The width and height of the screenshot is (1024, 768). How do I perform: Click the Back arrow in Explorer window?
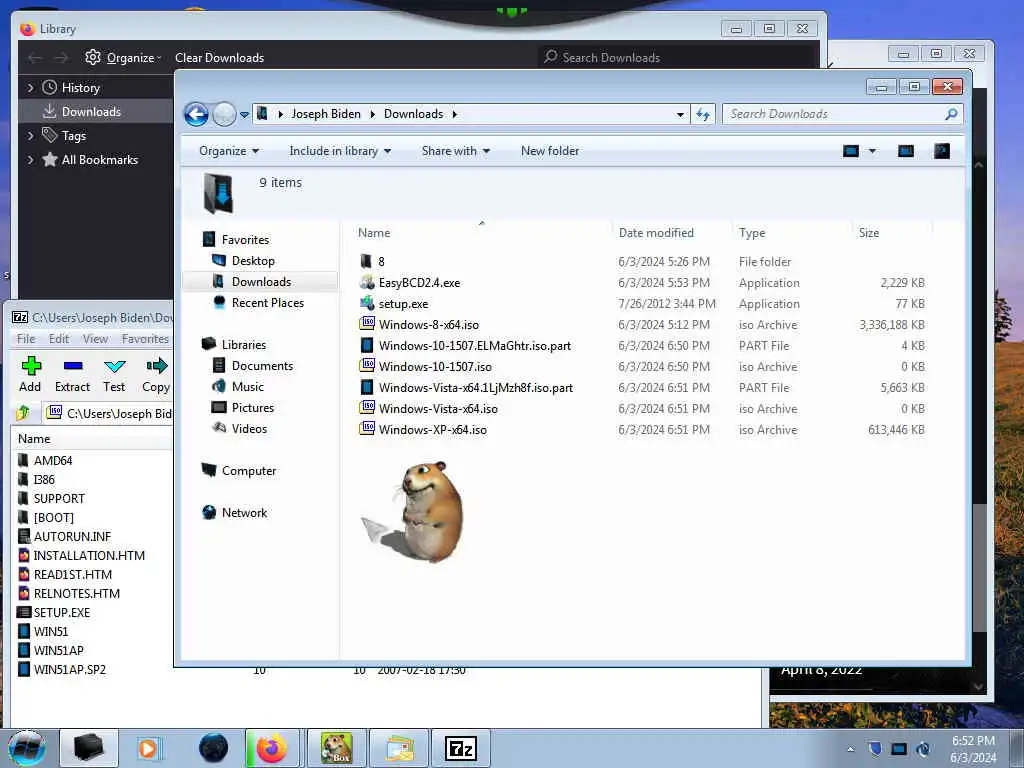[x=196, y=114]
